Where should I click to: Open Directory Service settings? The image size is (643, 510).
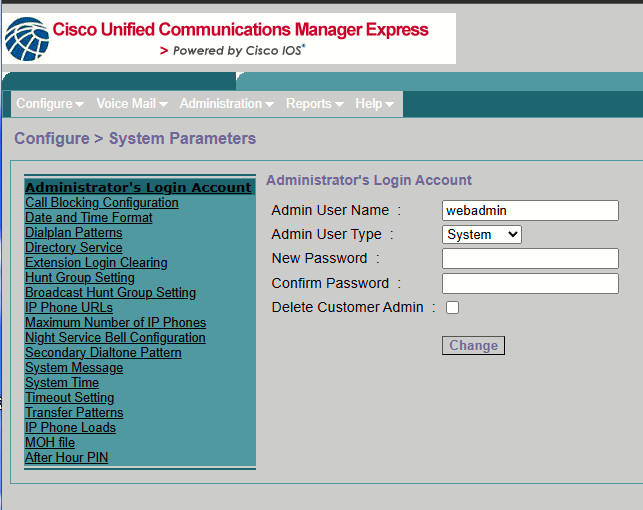coord(74,248)
